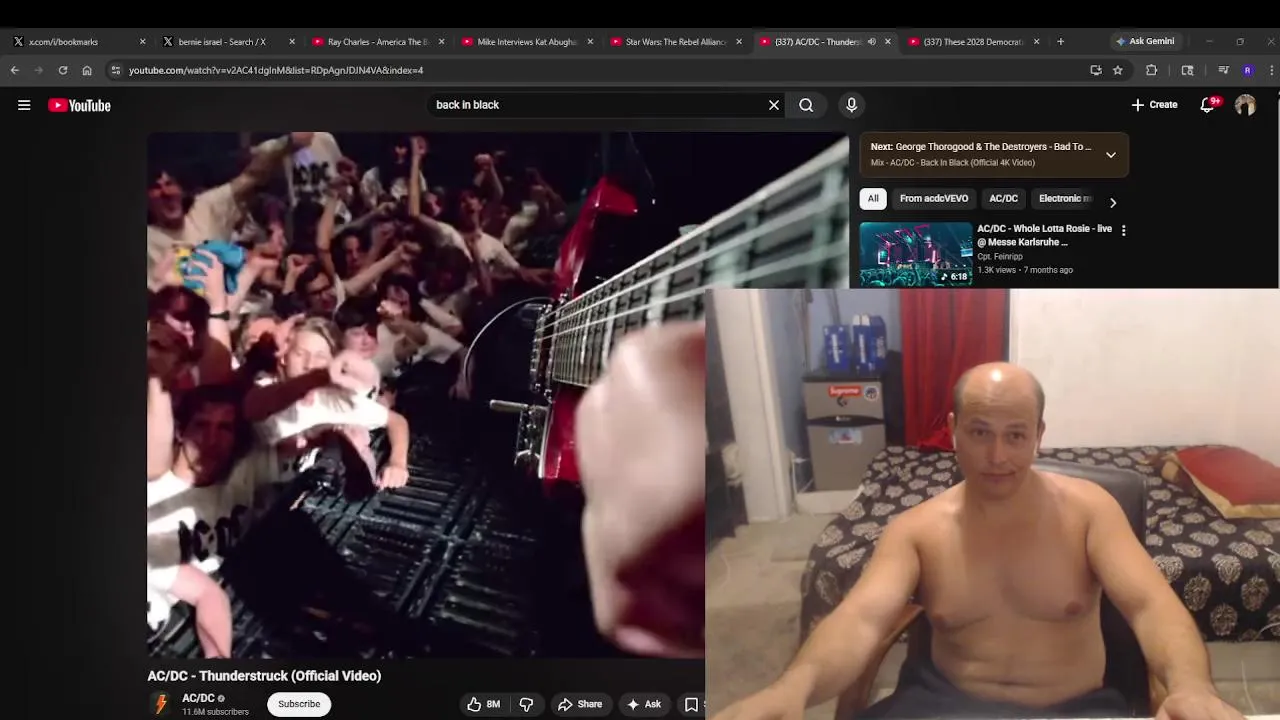Start voice search with the microphone

(x=852, y=105)
